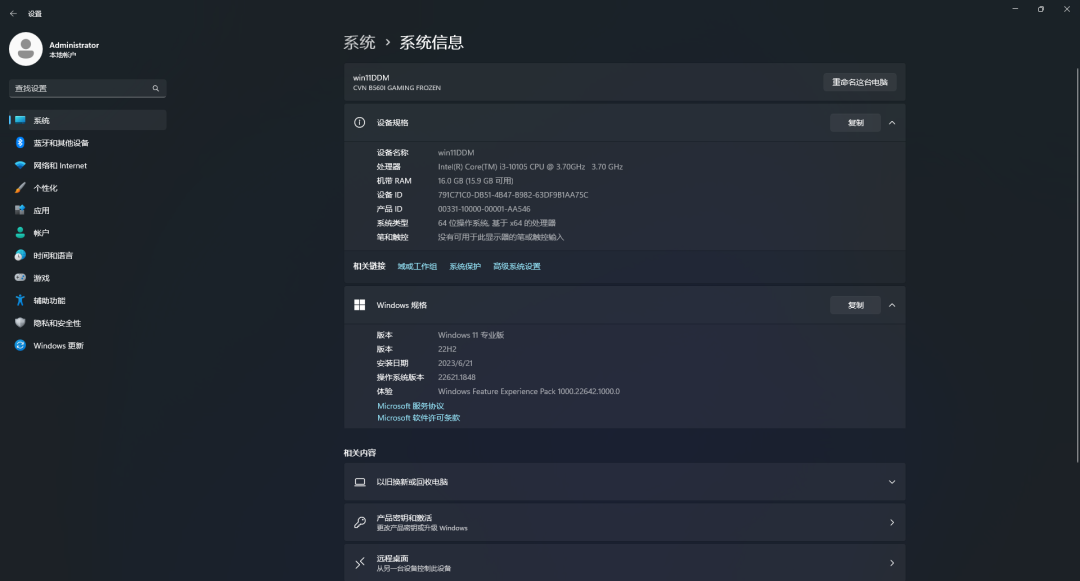Open Network and Internet settings icon
Viewport: 1080px width, 581px height.
pos(20,165)
